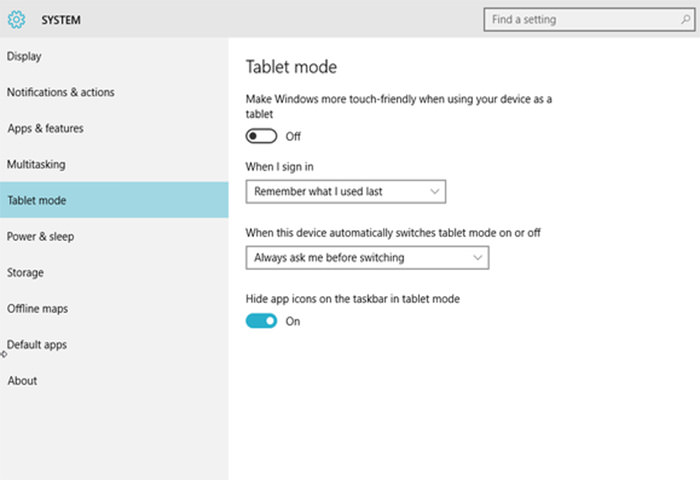Show the About page
This screenshot has width=700, height=480.
tap(22, 380)
